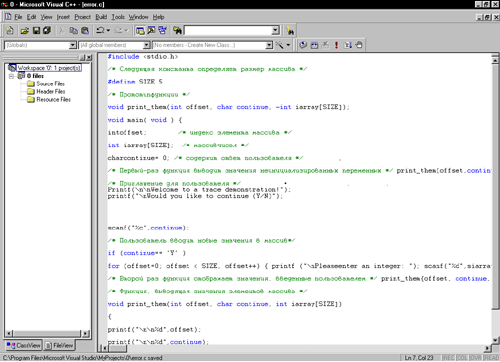Open the WizardBar actions dropdown arrow
The height and width of the screenshot is (362, 500).
(288, 45)
